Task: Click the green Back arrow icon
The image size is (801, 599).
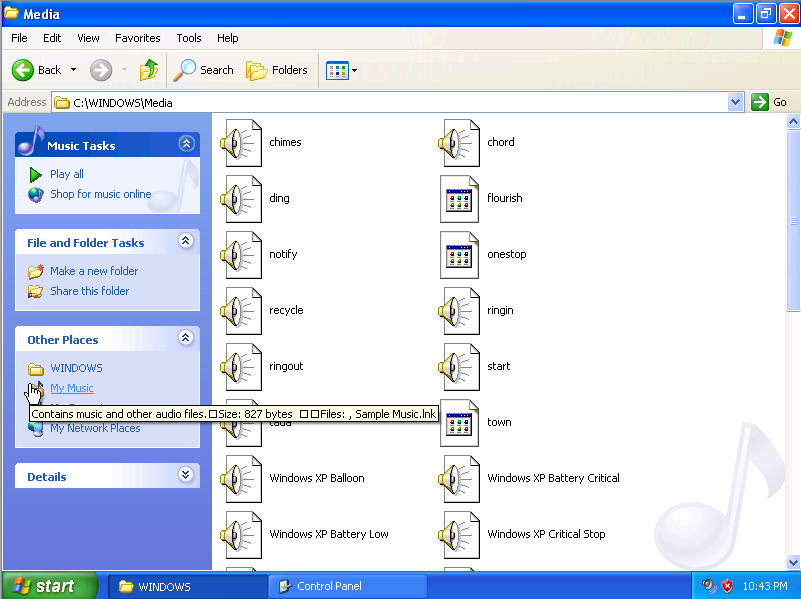Action: point(22,70)
